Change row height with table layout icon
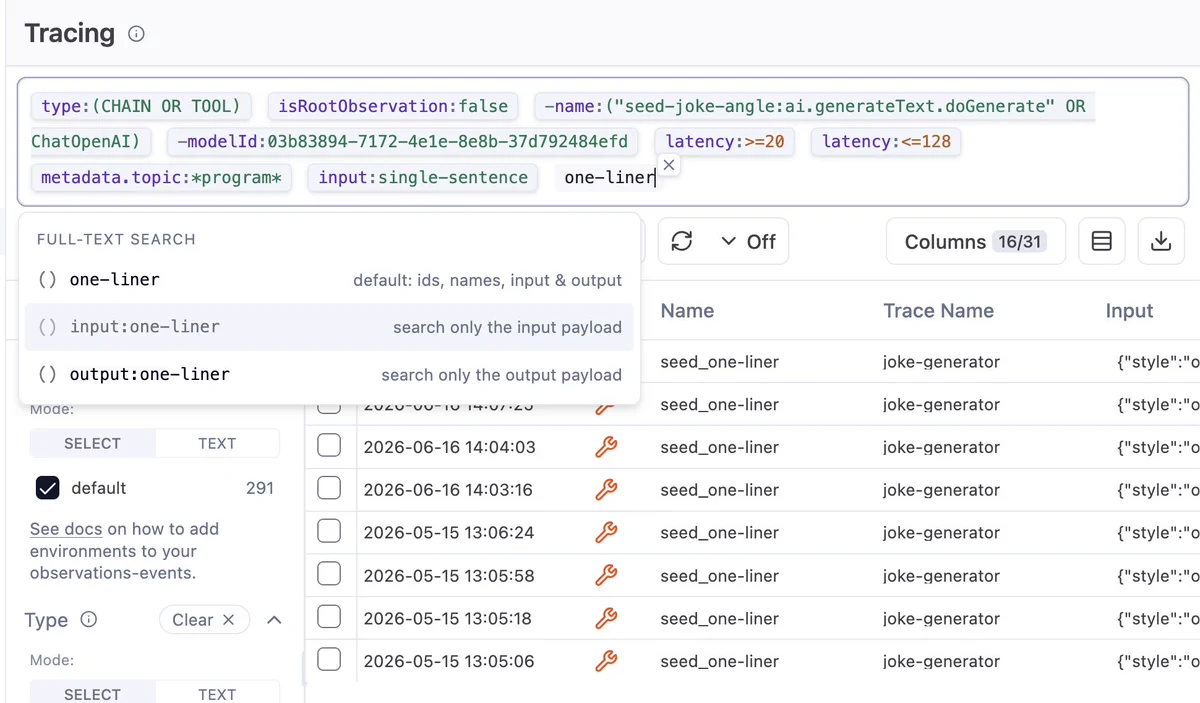Screen dimensions: 1200x703 [x=1102, y=242]
